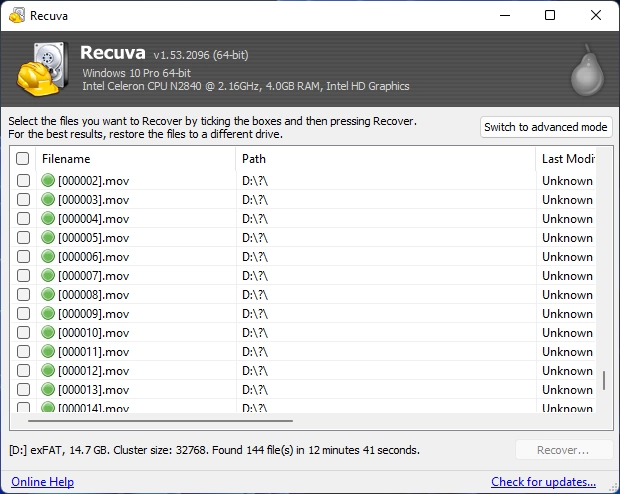Click green status icon for [000011].mov
The width and height of the screenshot is (620, 494).
tap(48, 352)
